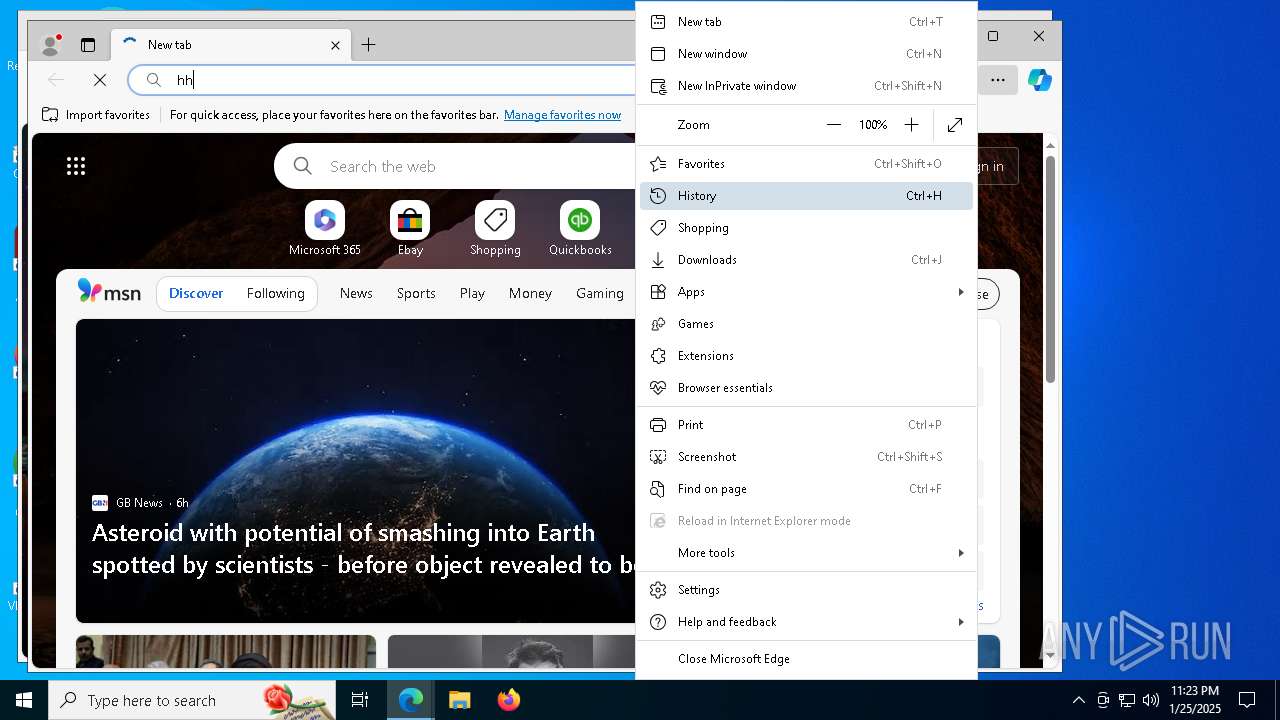Show hidden tray icons chevron
The width and height of the screenshot is (1280, 720).
point(1078,700)
